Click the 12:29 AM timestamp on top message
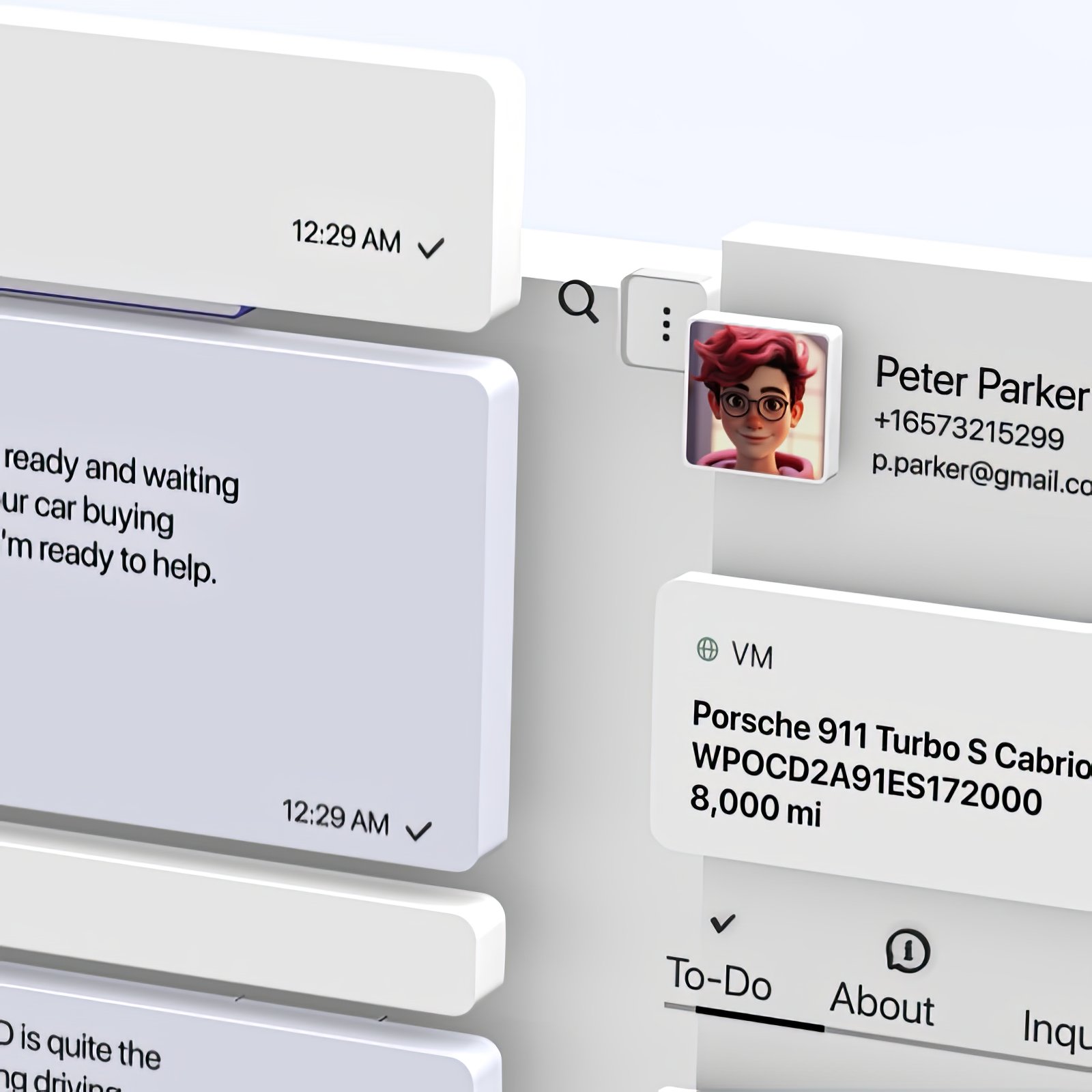This screenshot has width=1092, height=1092. [346, 236]
